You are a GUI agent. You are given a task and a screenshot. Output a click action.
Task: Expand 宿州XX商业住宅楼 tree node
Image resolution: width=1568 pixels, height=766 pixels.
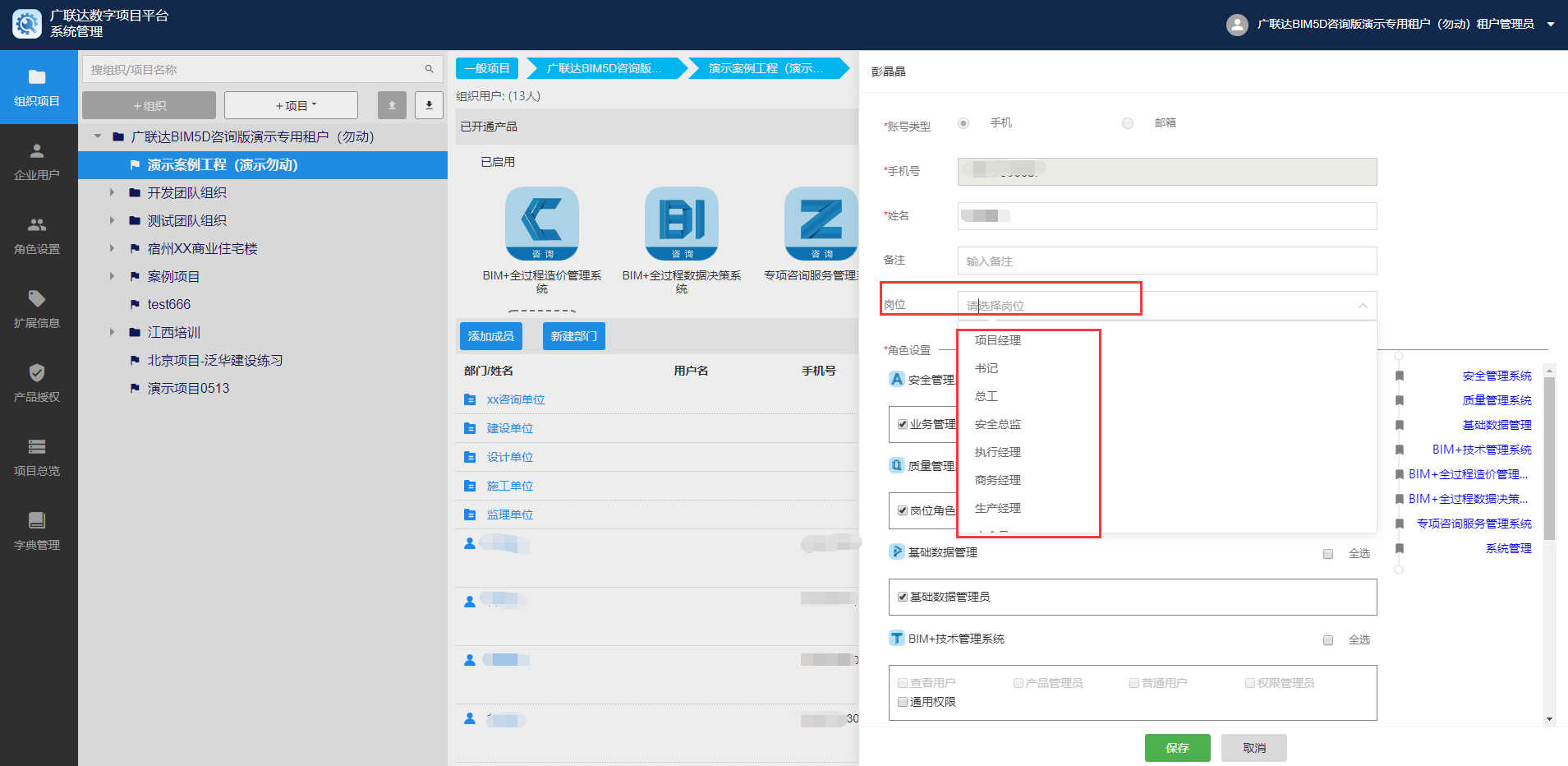click(x=113, y=248)
